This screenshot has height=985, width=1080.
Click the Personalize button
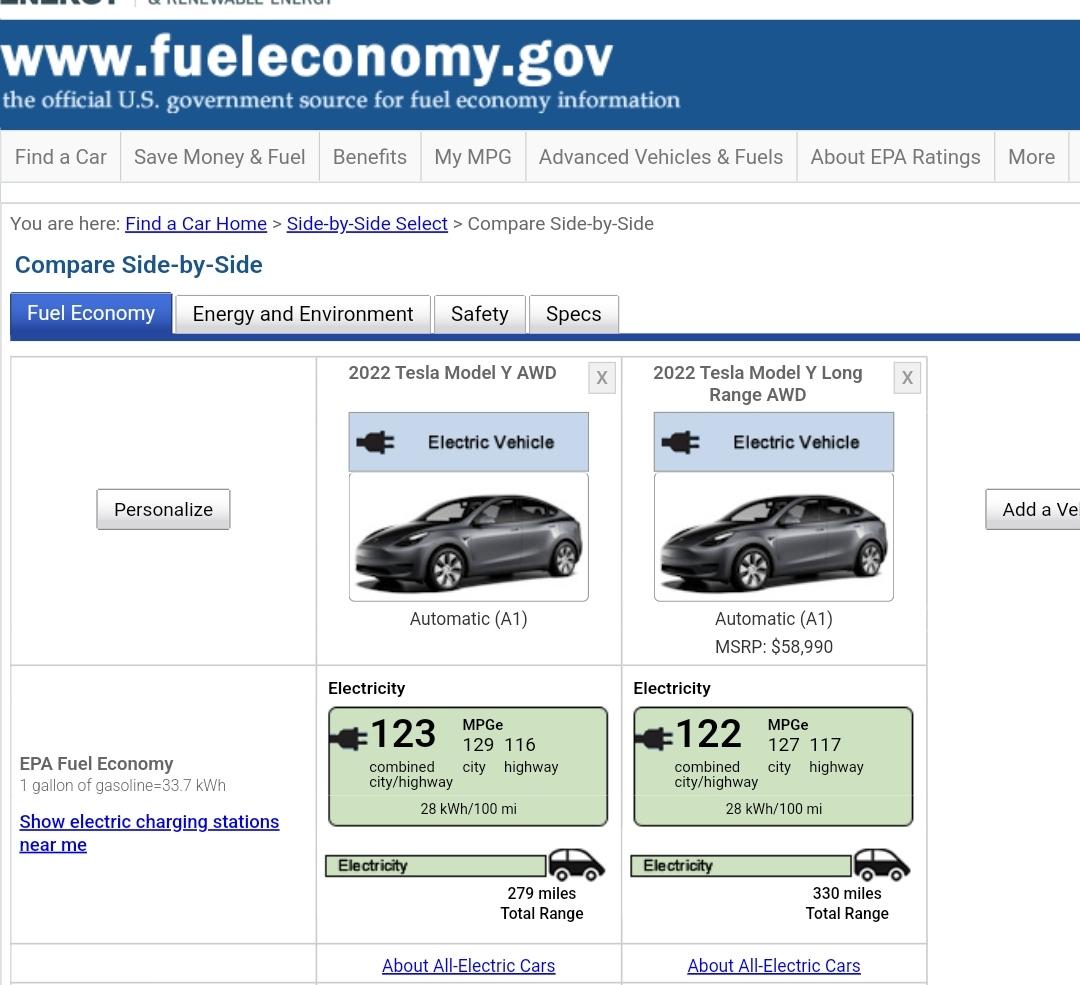163,510
